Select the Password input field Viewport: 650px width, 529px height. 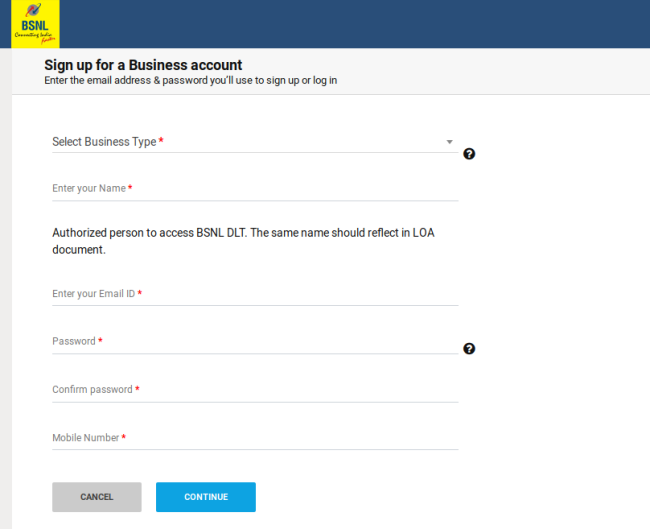255,341
